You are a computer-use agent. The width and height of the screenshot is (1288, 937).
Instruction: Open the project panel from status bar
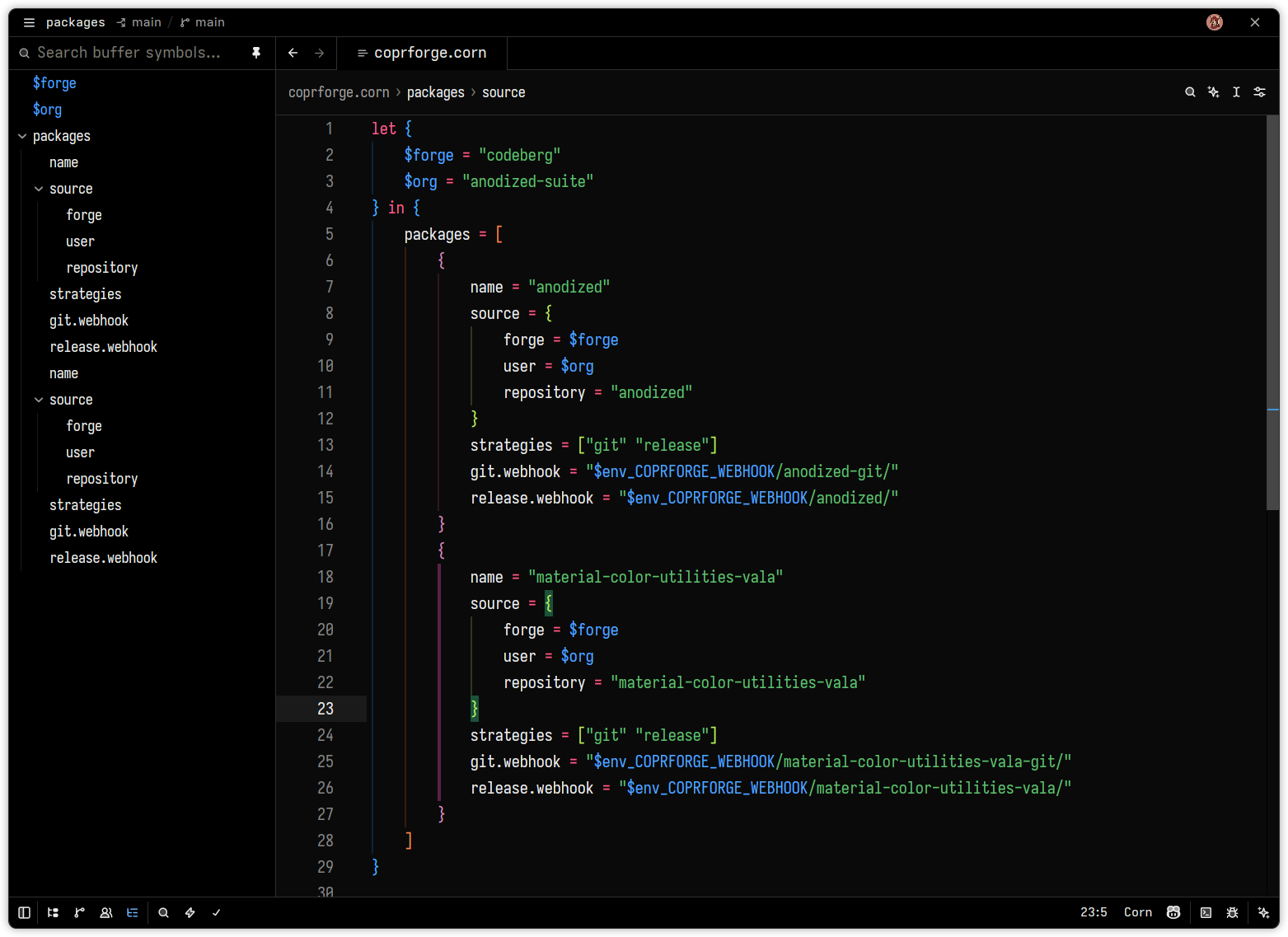click(x=53, y=912)
